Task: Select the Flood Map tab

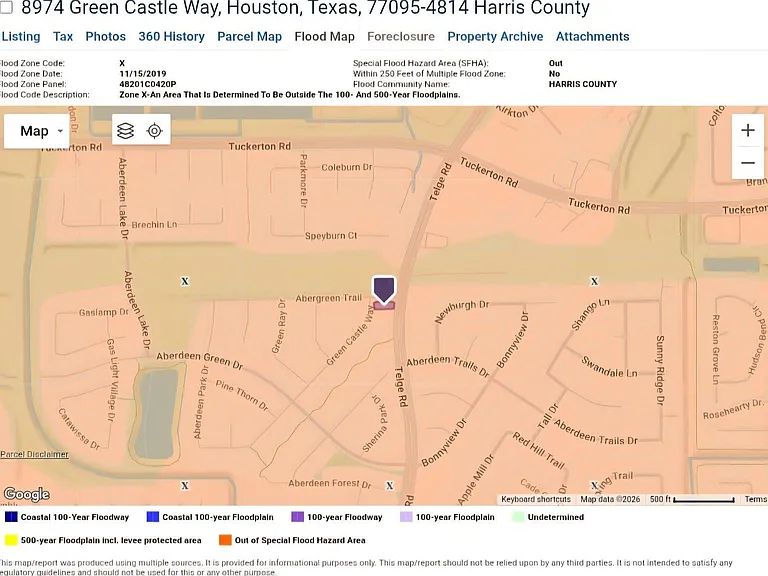Action: point(324,37)
